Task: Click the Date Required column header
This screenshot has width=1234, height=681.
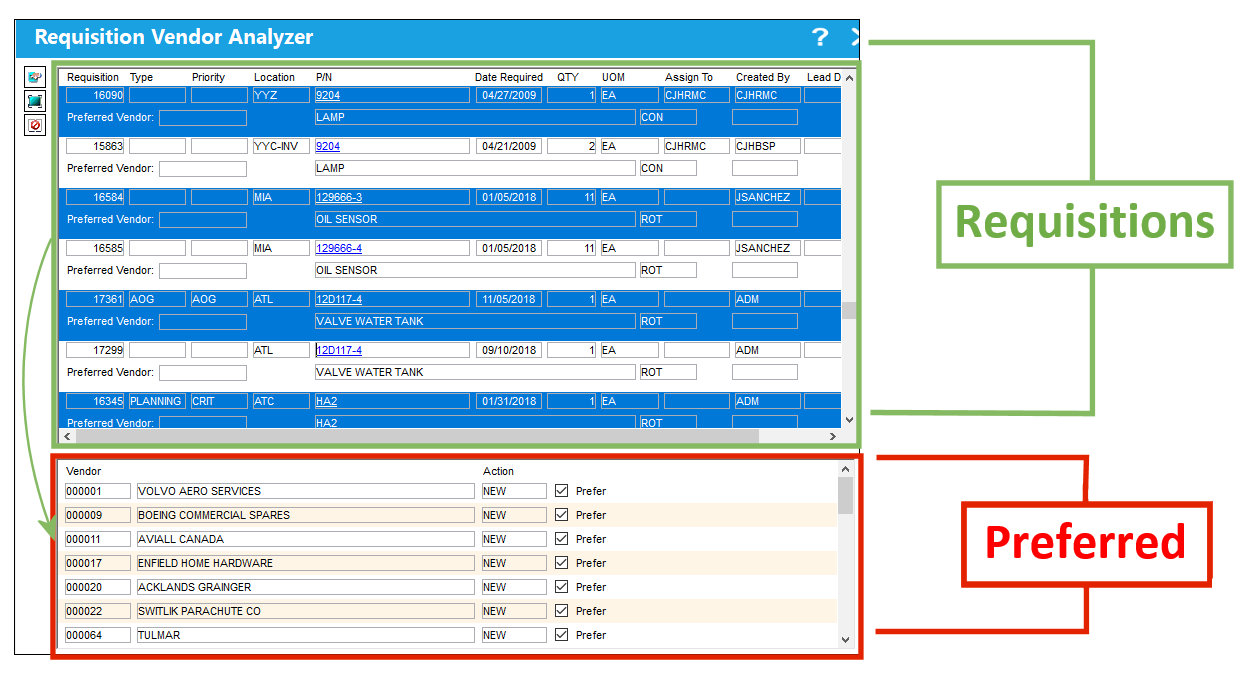Action: [x=509, y=77]
